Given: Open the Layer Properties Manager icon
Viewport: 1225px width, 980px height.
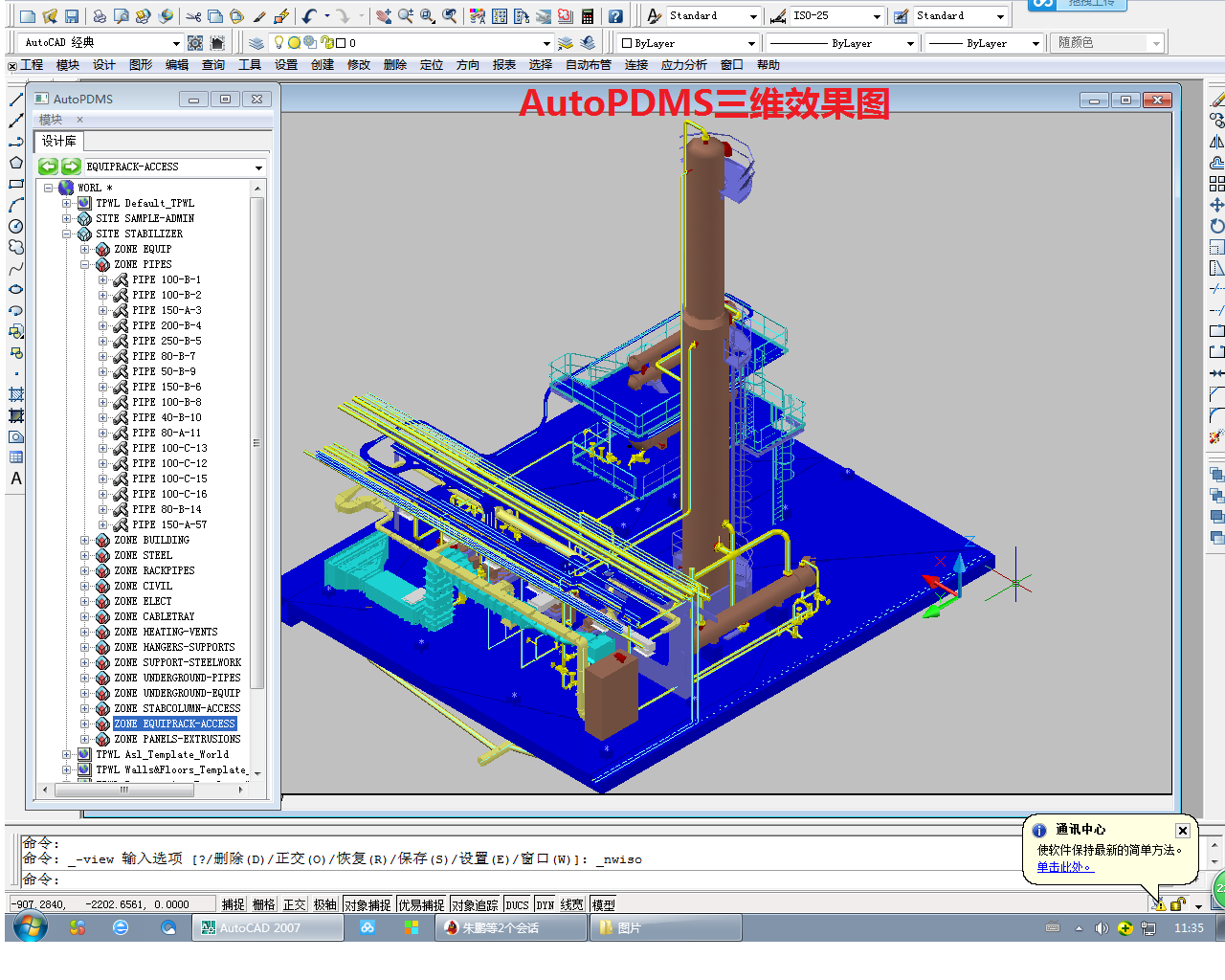Looking at the screenshot, I should [256, 43].
